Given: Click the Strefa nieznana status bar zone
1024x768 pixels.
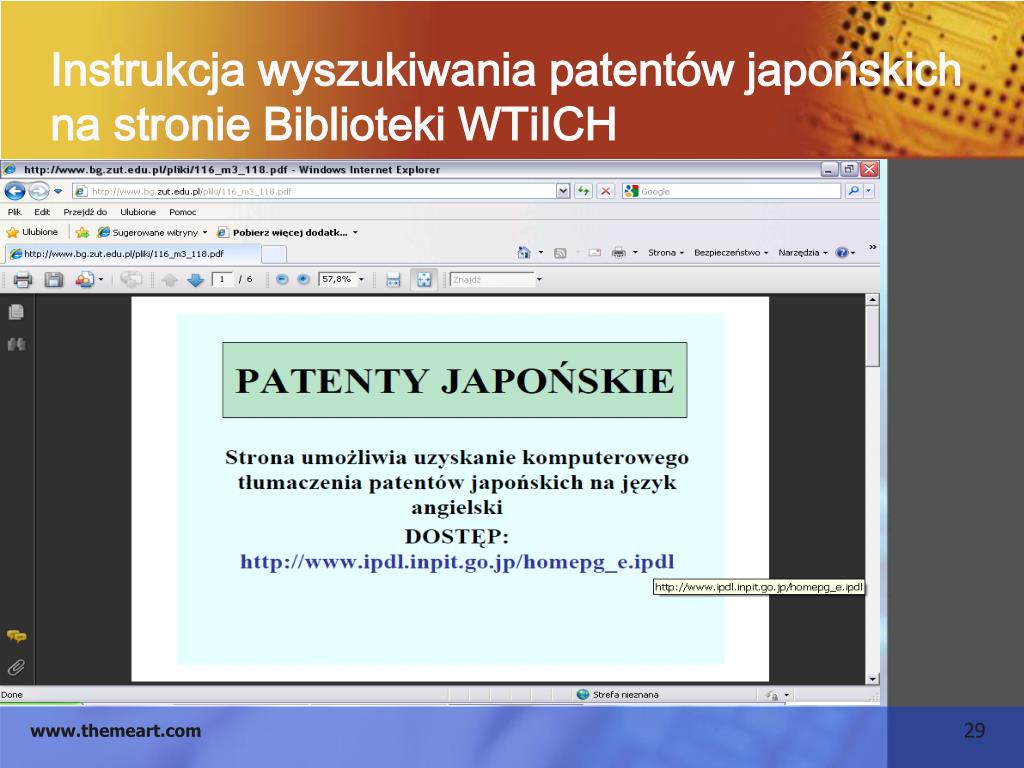Looking at the screenshot, I should pyautogui.click(x=618, y=695).
